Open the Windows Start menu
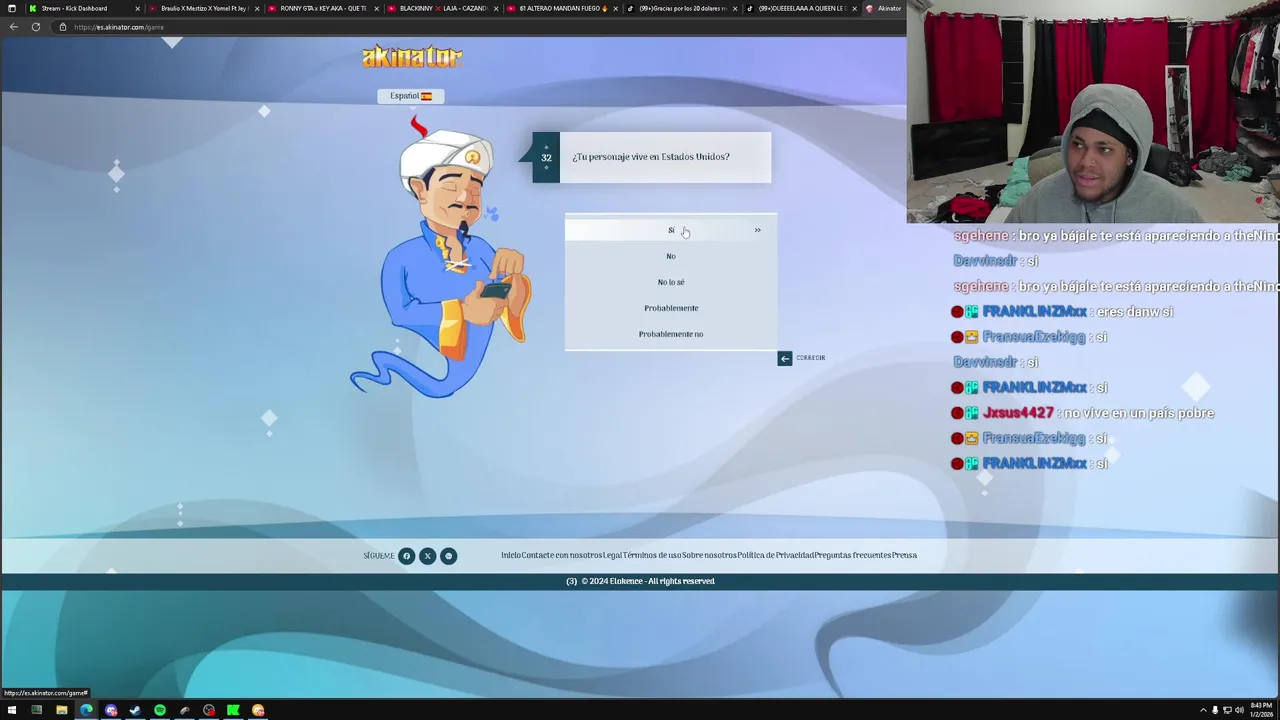1280x720 pixels. click(12, 710)
